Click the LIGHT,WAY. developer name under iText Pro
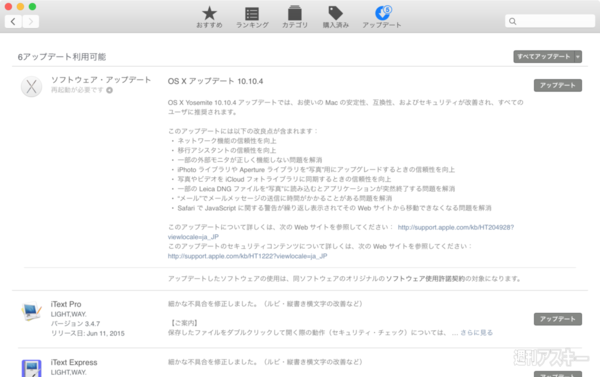The image size is (600, 377). pos(68,314)
